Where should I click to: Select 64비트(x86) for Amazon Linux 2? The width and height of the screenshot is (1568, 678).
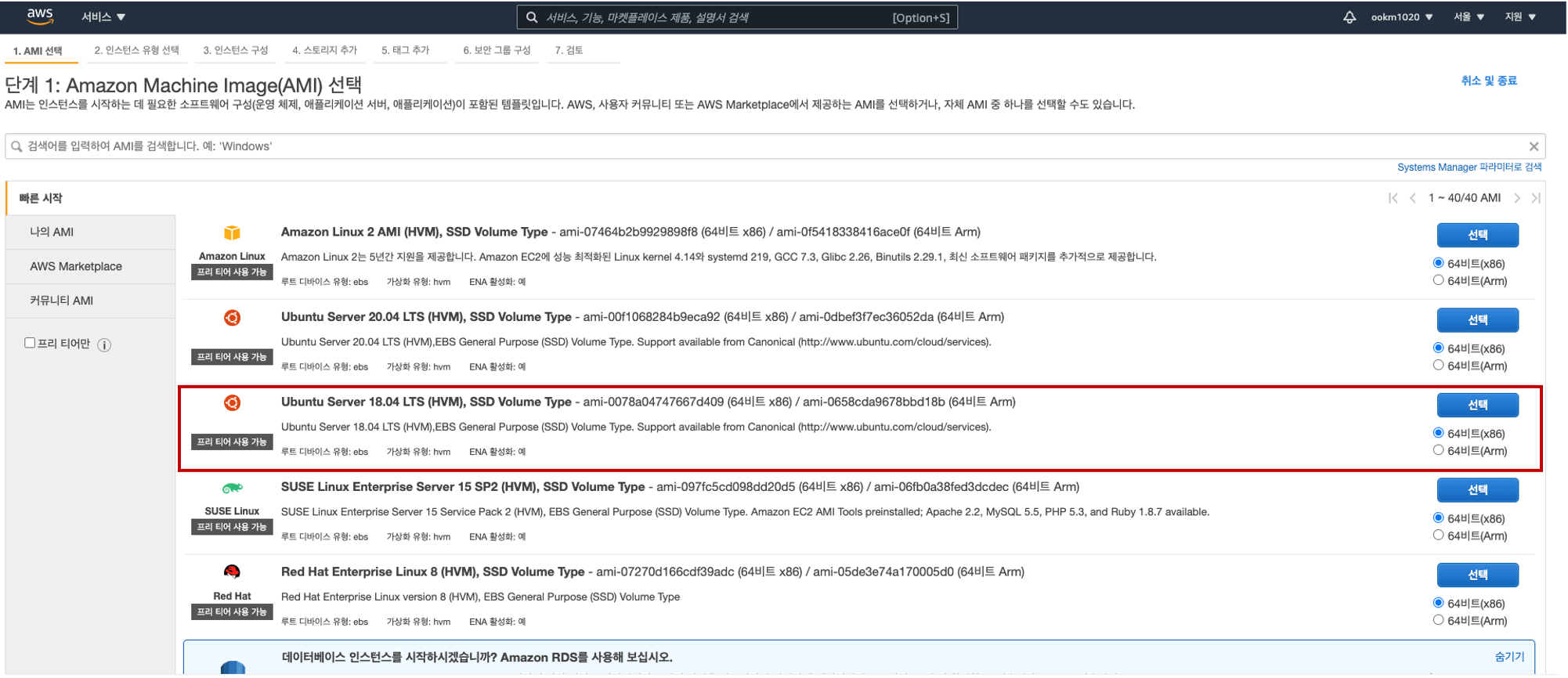point(1438,263)
